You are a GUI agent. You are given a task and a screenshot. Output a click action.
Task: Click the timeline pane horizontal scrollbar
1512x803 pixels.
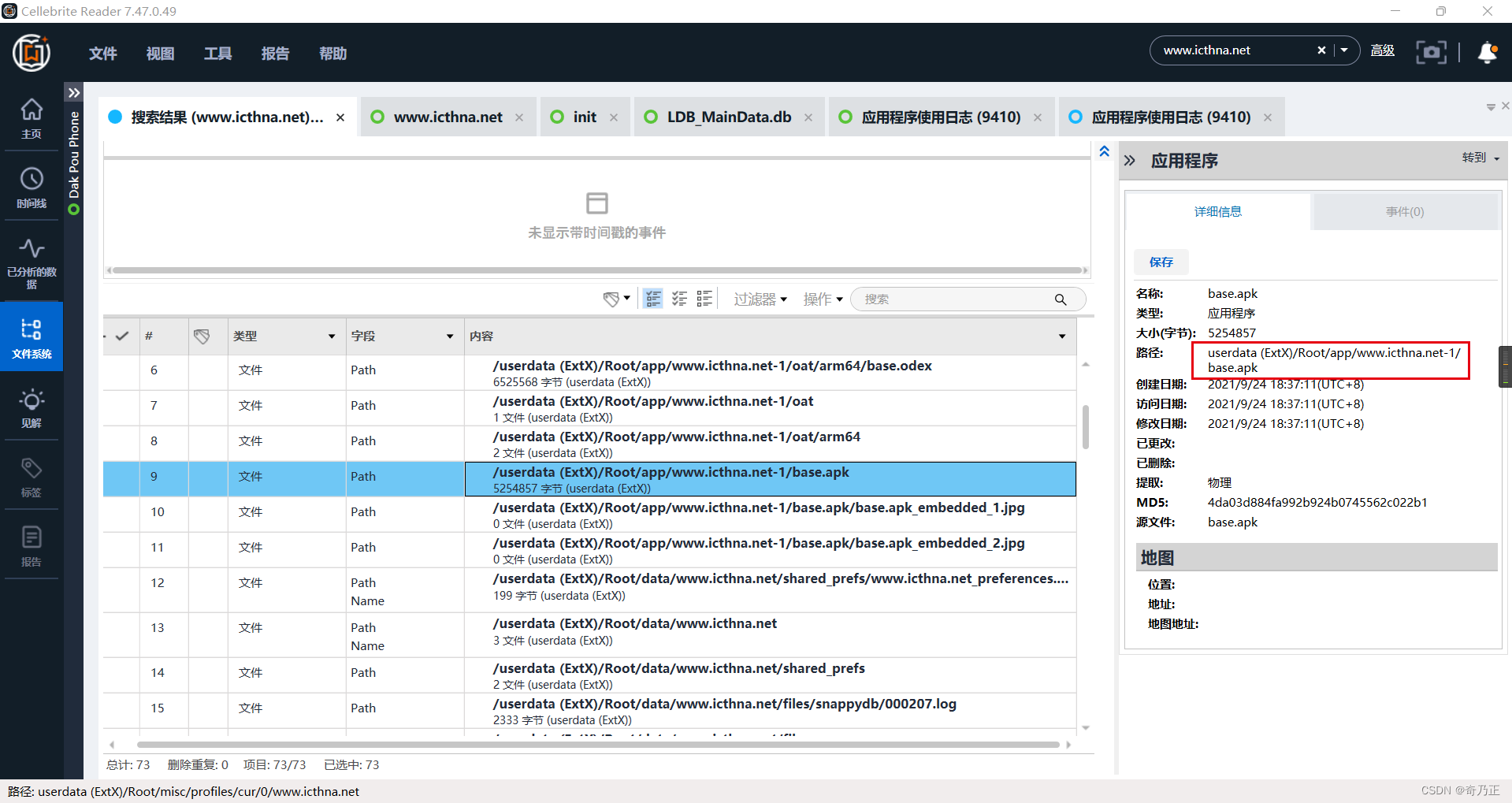coord(597,270)
